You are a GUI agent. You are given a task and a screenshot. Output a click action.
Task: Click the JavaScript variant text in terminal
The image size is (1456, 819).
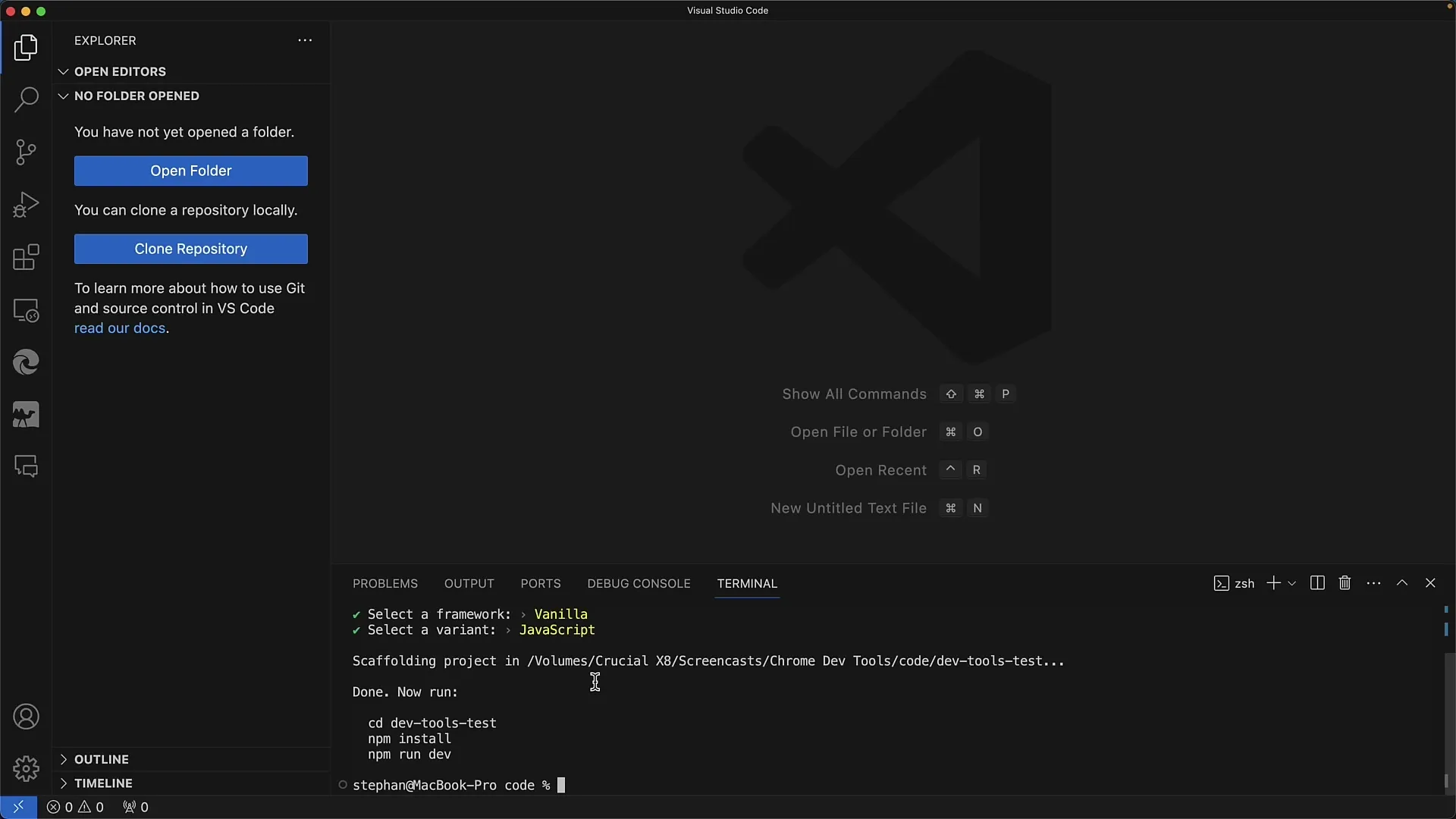[x=557, y=630]
